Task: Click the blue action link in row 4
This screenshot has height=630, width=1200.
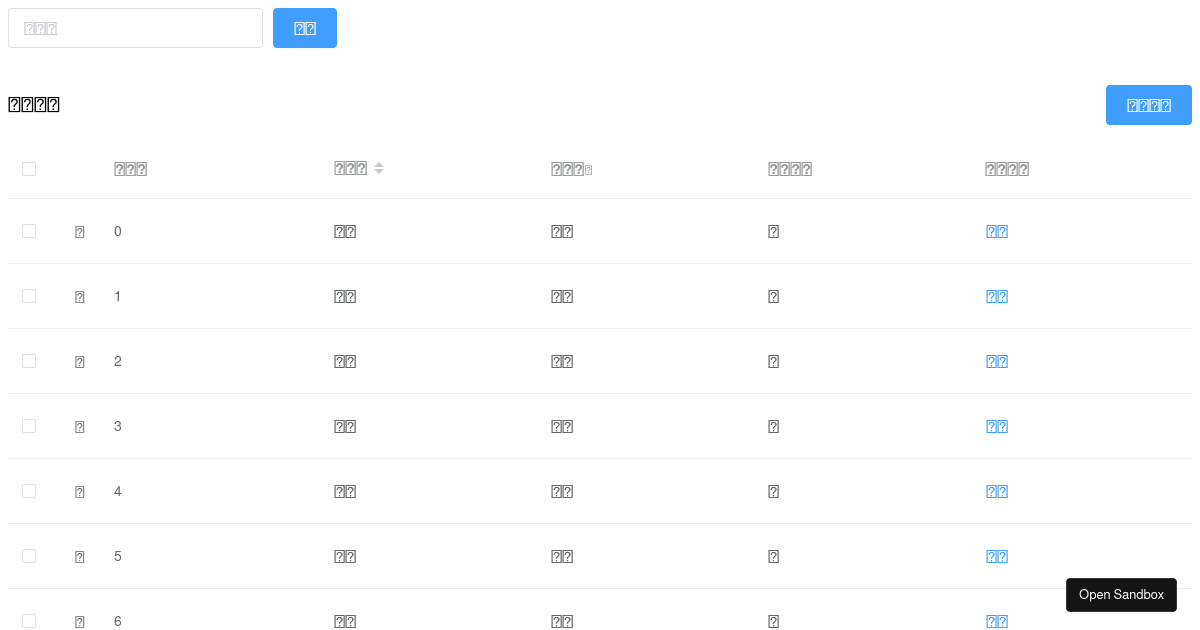Action: [x=996, y=491]
